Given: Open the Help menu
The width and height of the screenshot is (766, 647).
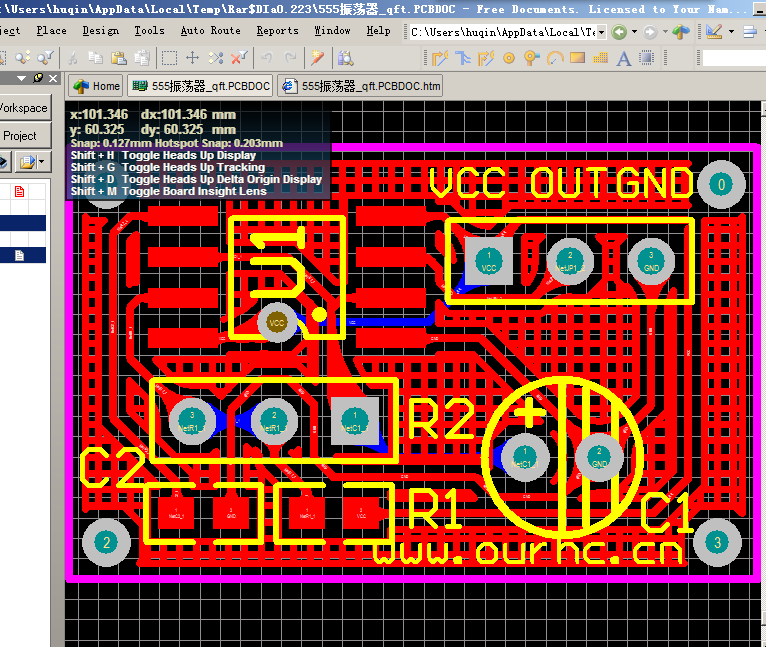Looking at the screenshot, I should pos(379,30).
